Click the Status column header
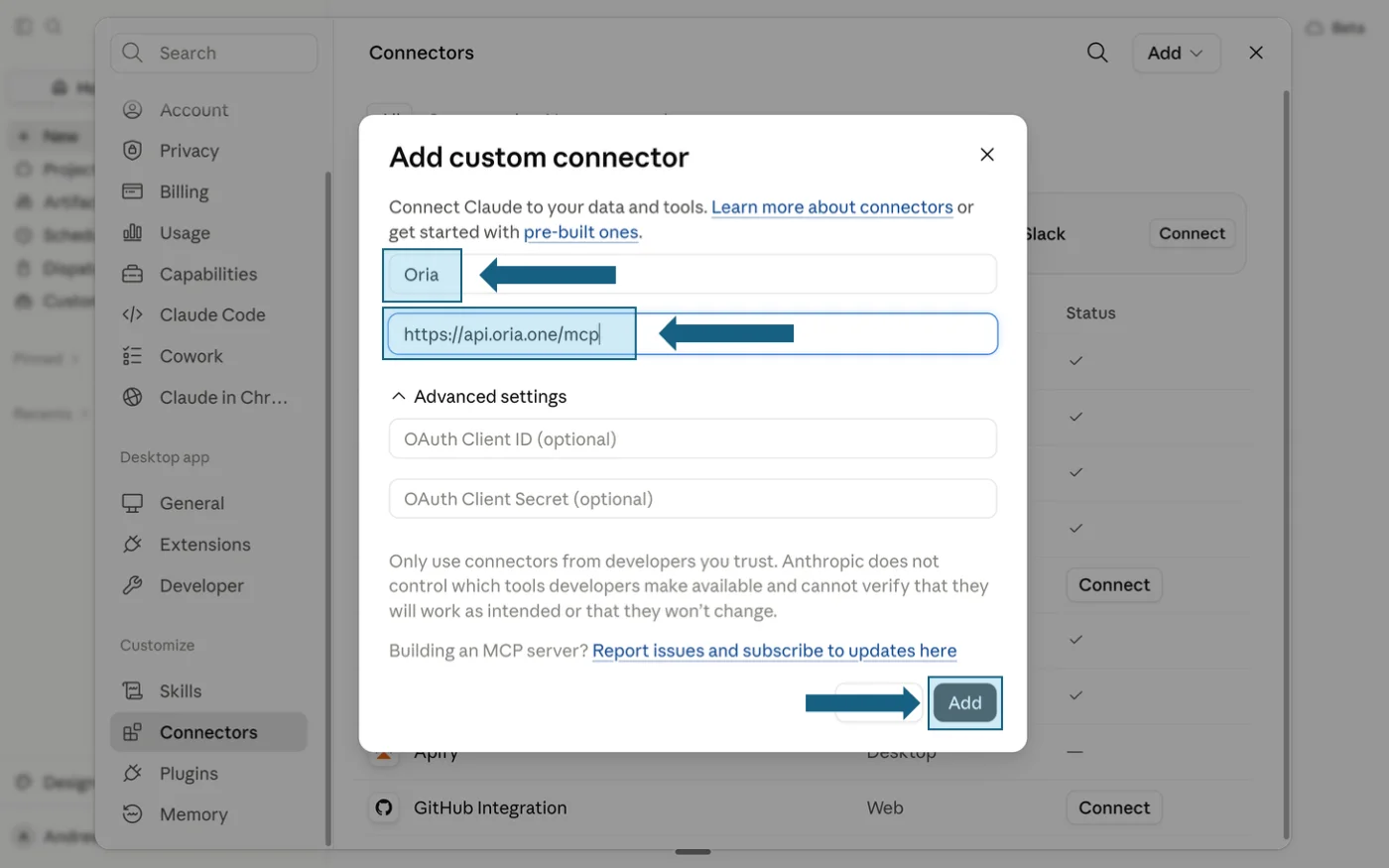 click(1090, 312)
